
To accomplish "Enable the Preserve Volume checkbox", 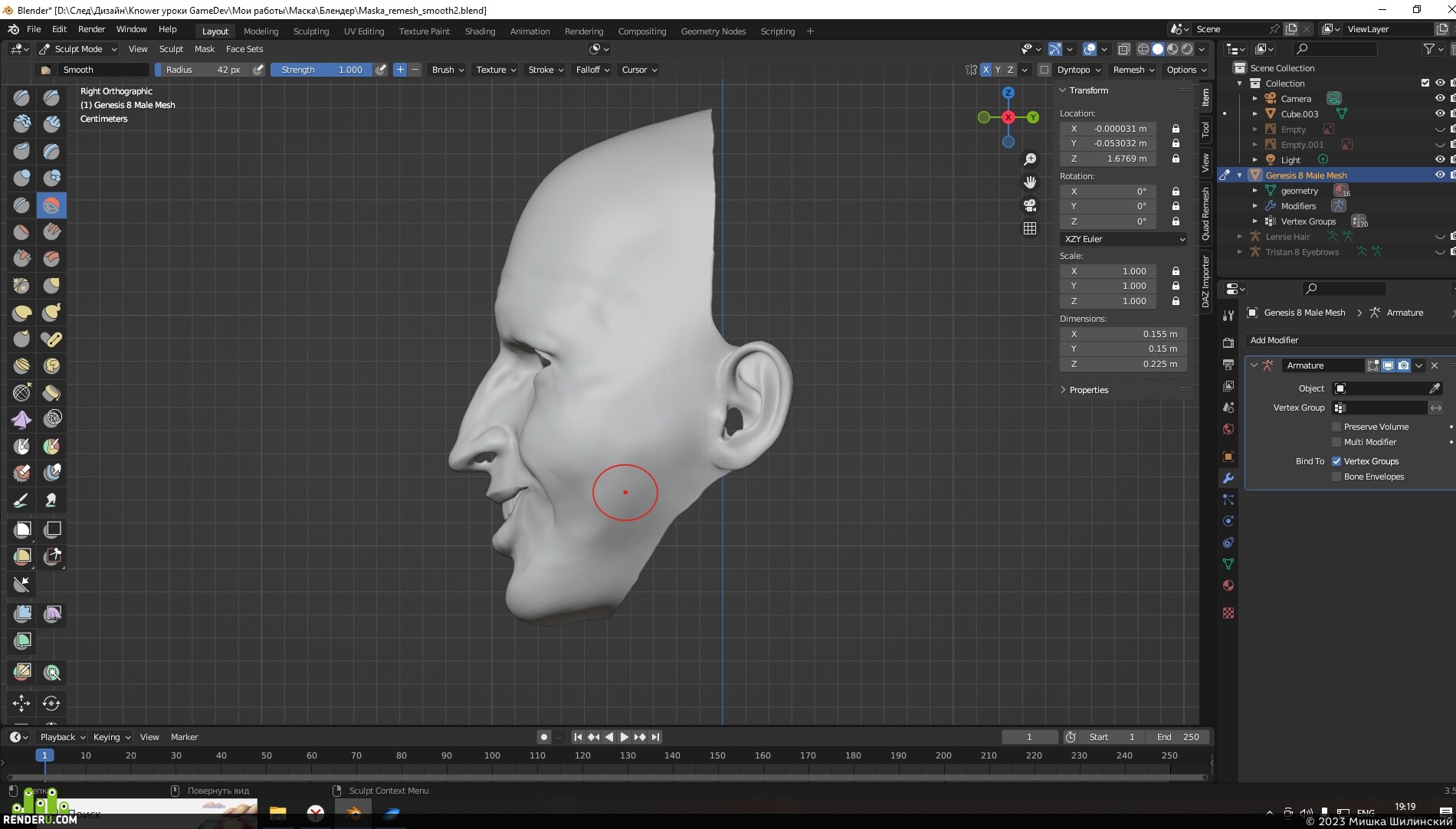I will [x=1336, y=427].
